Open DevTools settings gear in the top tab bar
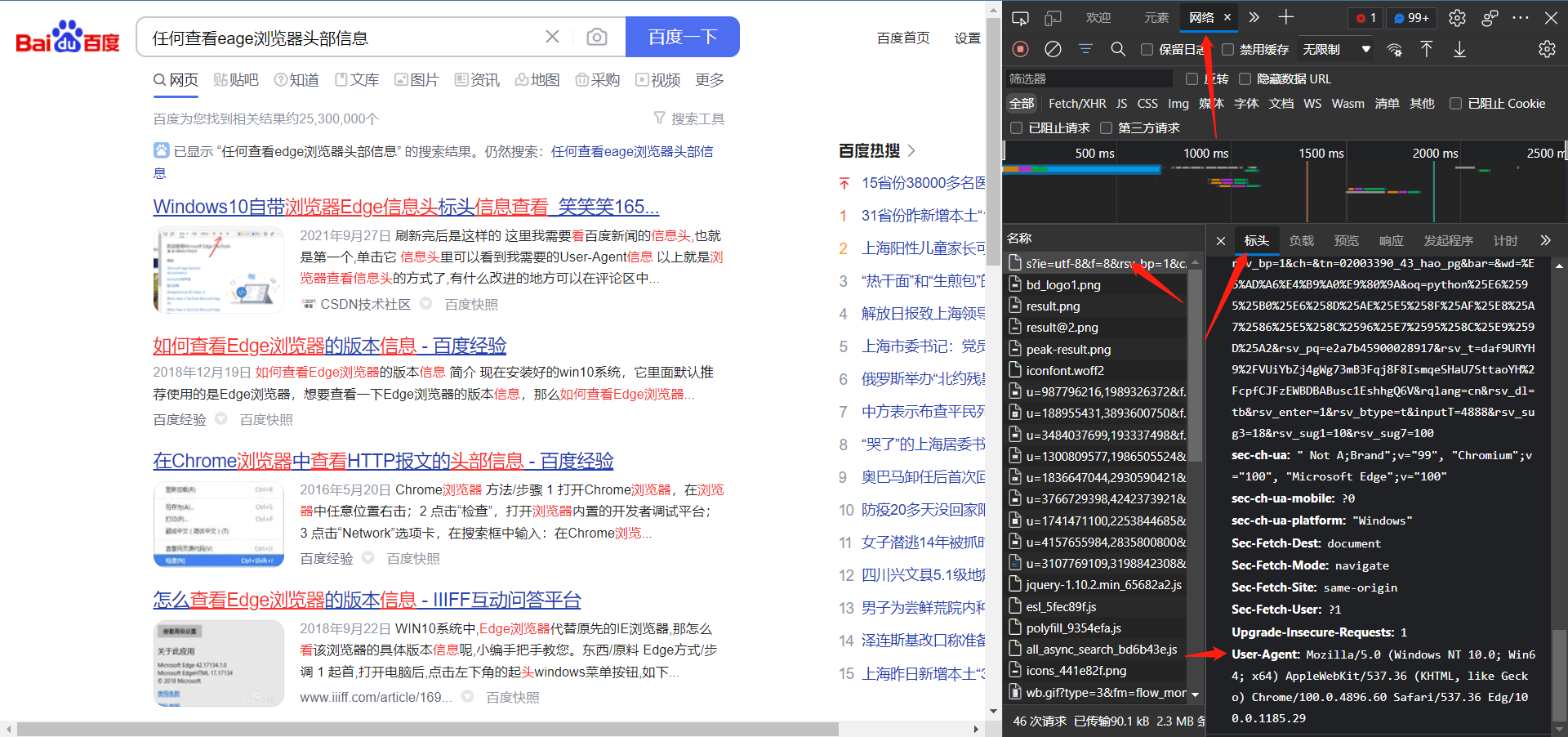 pyautogui.click(x=1458, y=18)
